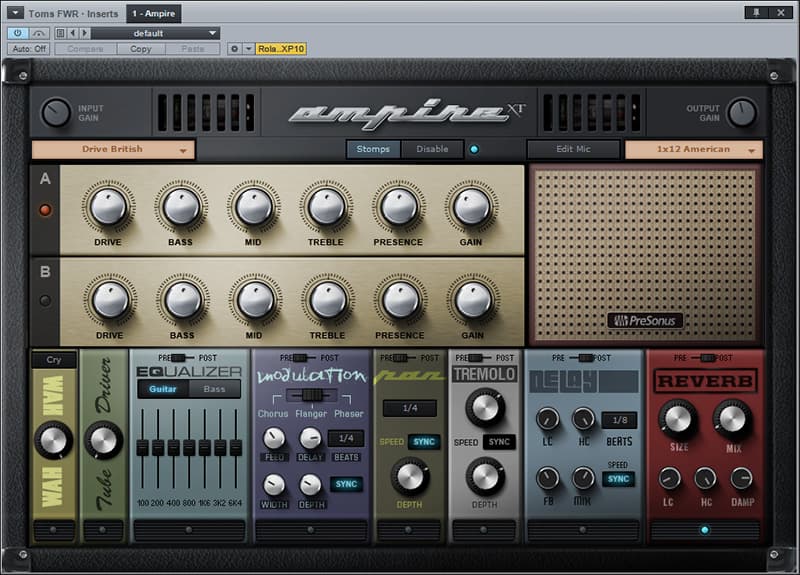Click the Toms FWR - Inserts title
This screenshot has height=575, width=800.
(73, 14)
